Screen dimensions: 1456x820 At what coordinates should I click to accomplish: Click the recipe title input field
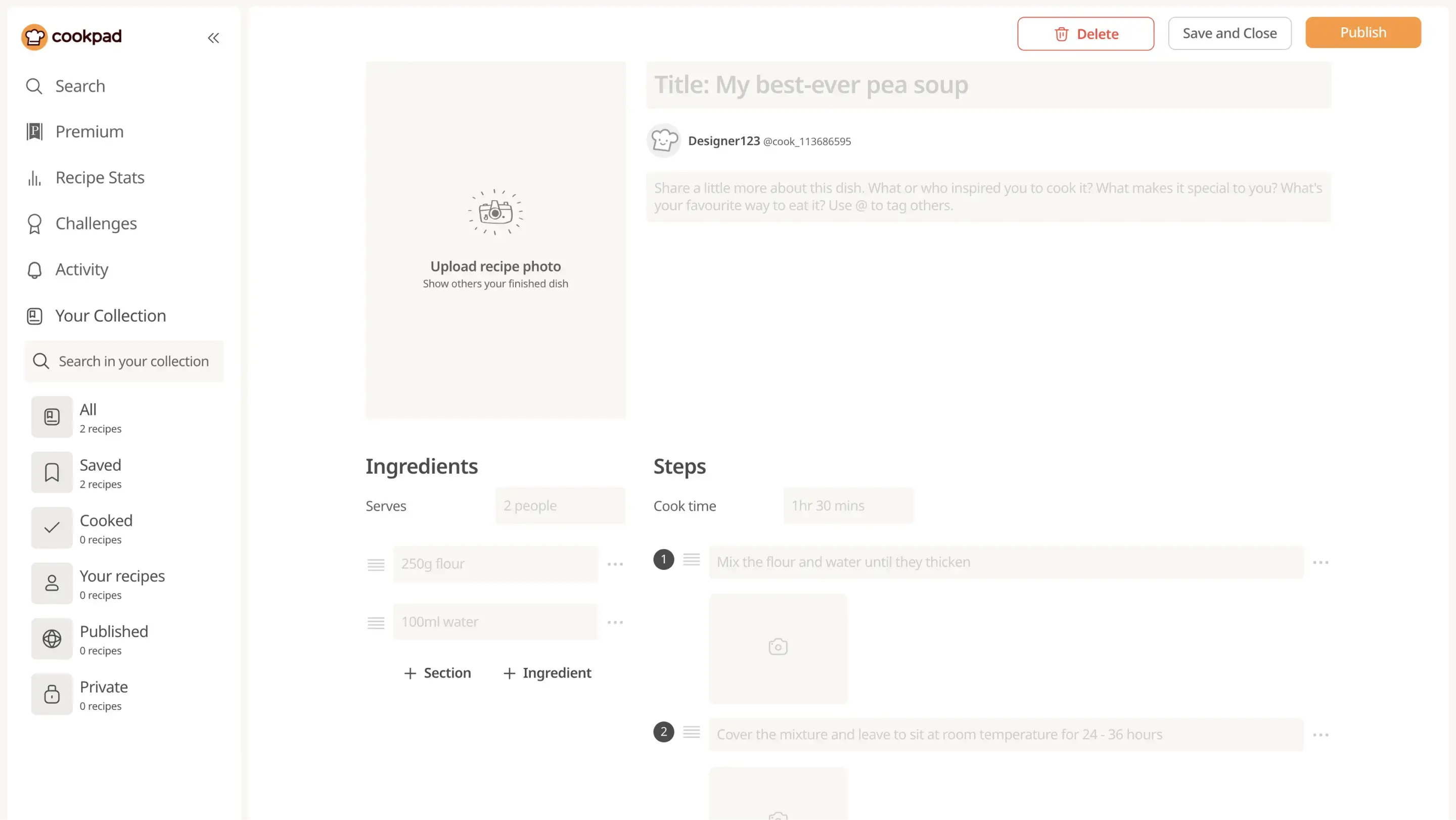pyautogui.click(x=988, y=85)
